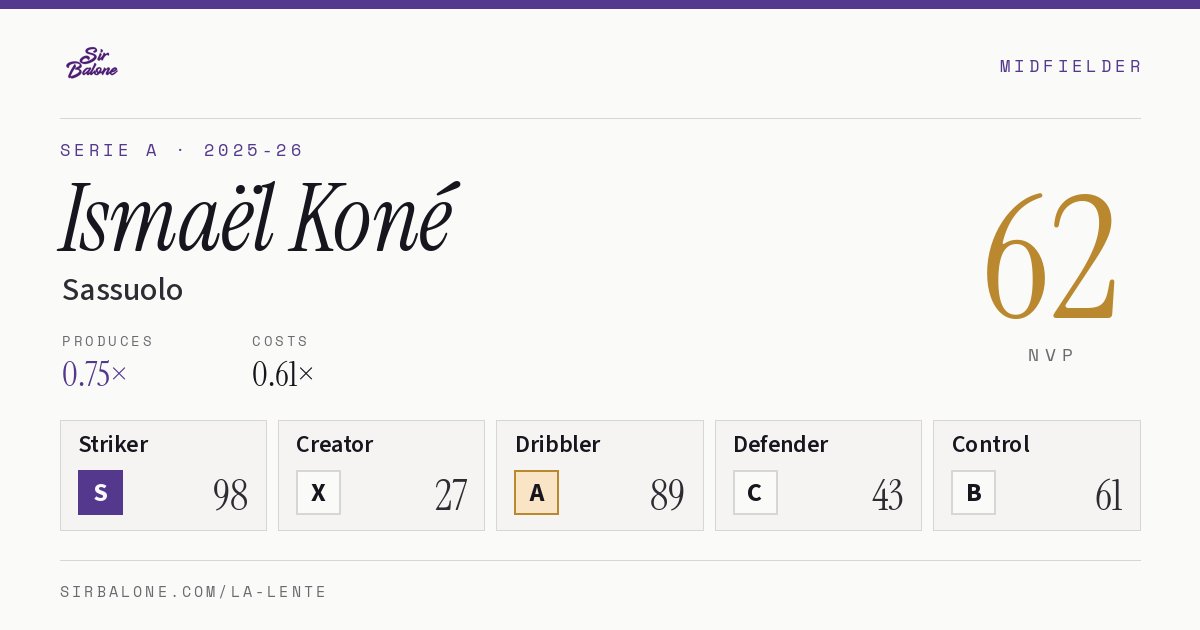Viewport: 1200px width, 630px height.
Task: Select the Striker stat card title
Action: [x=113, y=444]
